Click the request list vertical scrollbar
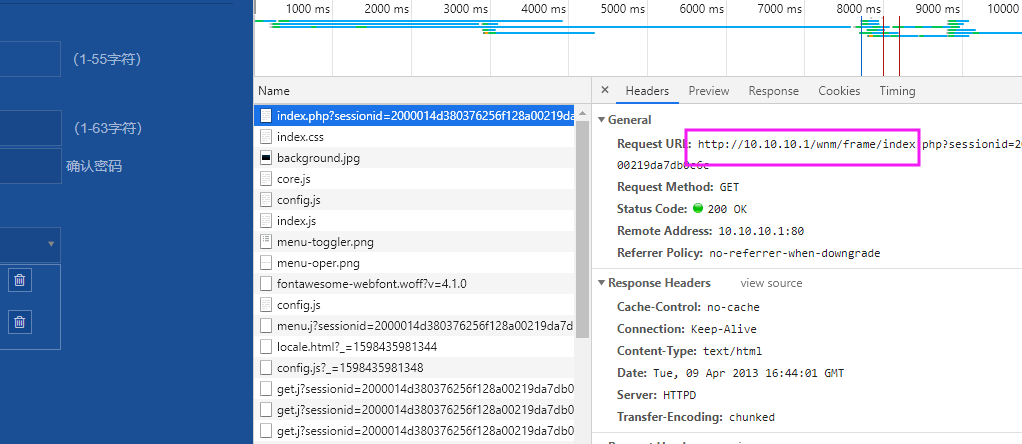The height and width of the screenshot is (444, 1022). [582, 228]
